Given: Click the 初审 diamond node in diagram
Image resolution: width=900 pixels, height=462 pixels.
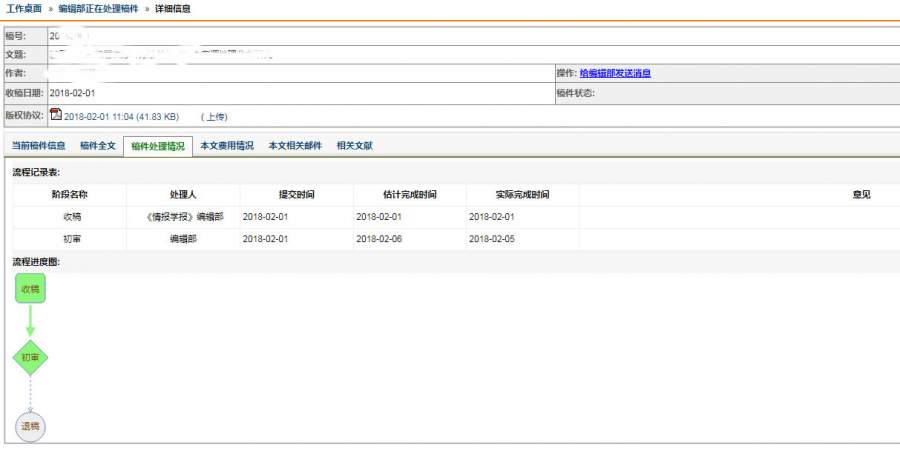Looking at the screenshot, I should [x=30, y=358].
